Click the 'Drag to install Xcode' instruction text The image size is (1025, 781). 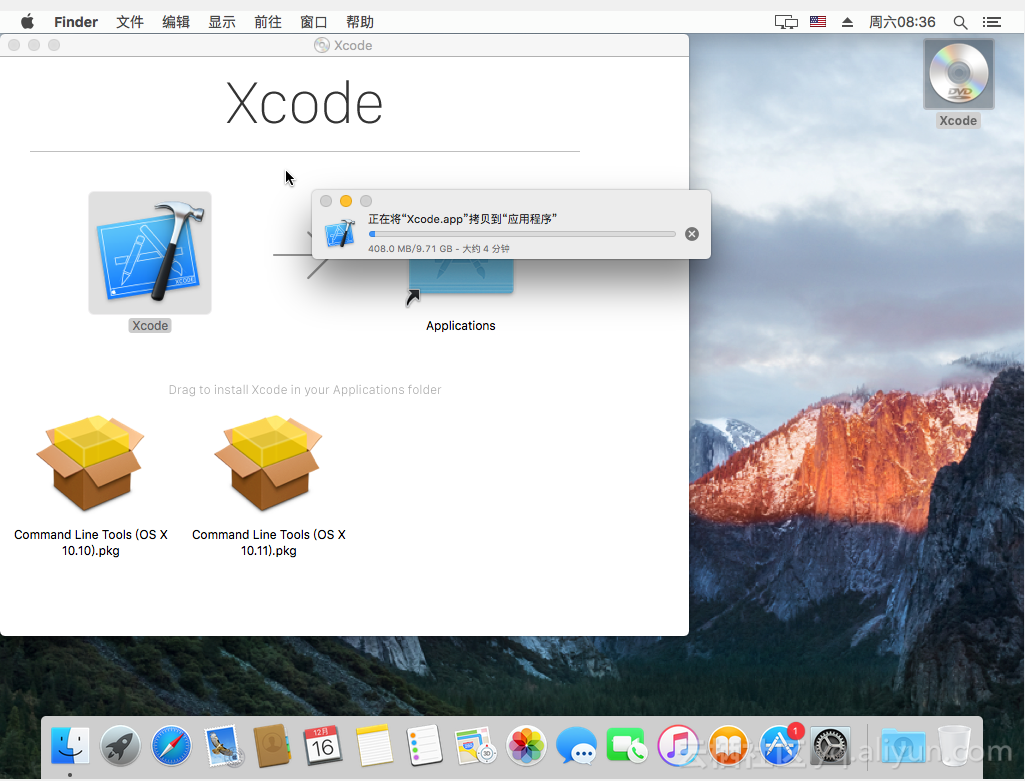tap(305, 390)
